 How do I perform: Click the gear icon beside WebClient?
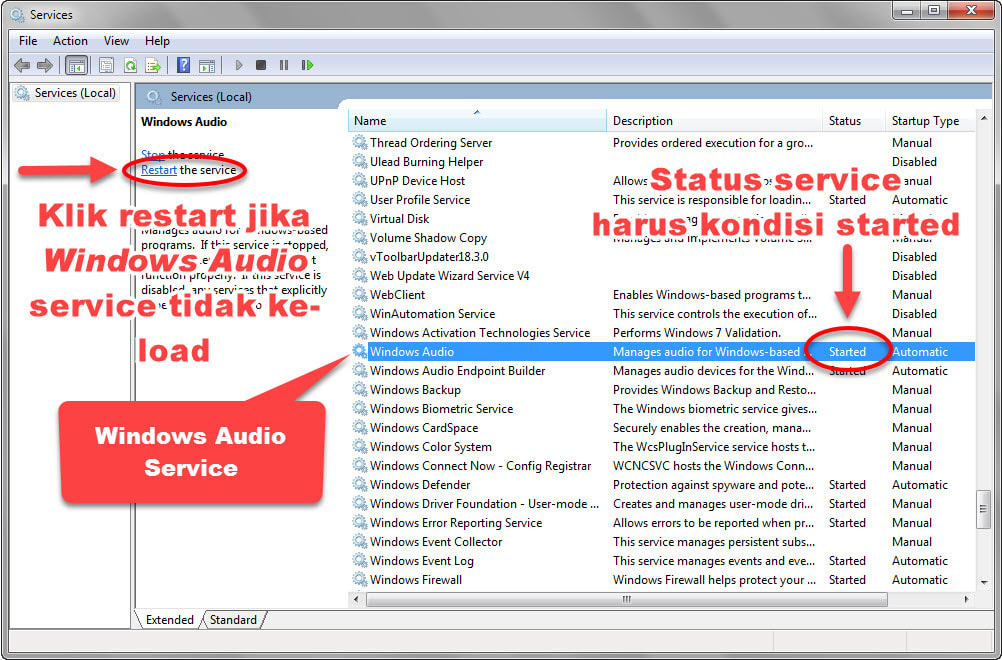[x=360, y=295]
